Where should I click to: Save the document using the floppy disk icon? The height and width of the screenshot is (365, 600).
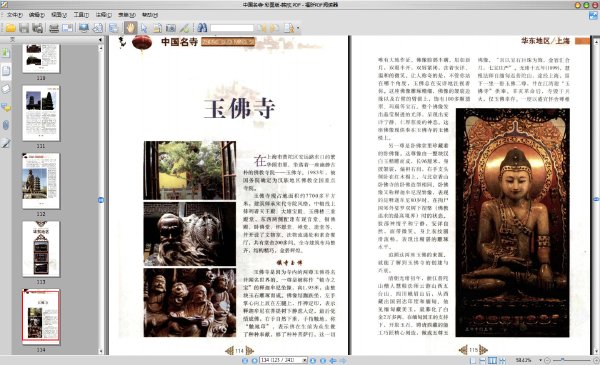[24, 28]
